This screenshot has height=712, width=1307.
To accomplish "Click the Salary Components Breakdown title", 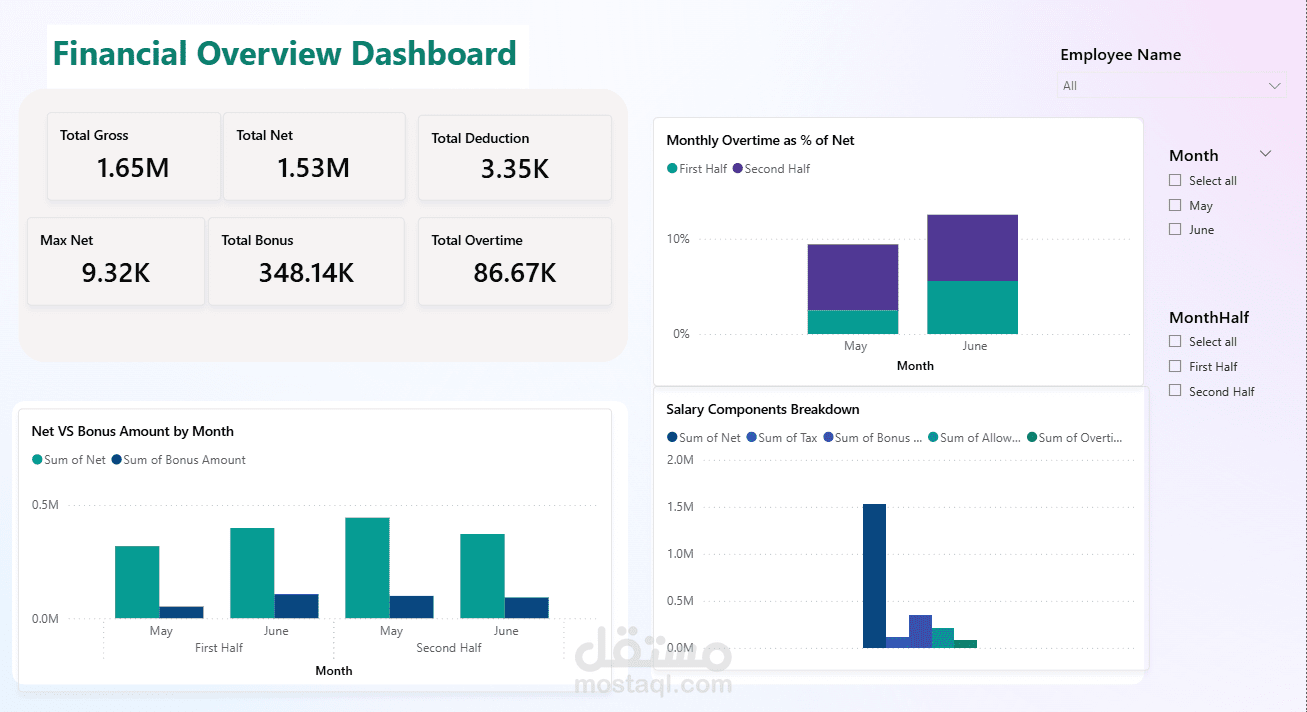I will pyautogui.click(x=763, y=409).
